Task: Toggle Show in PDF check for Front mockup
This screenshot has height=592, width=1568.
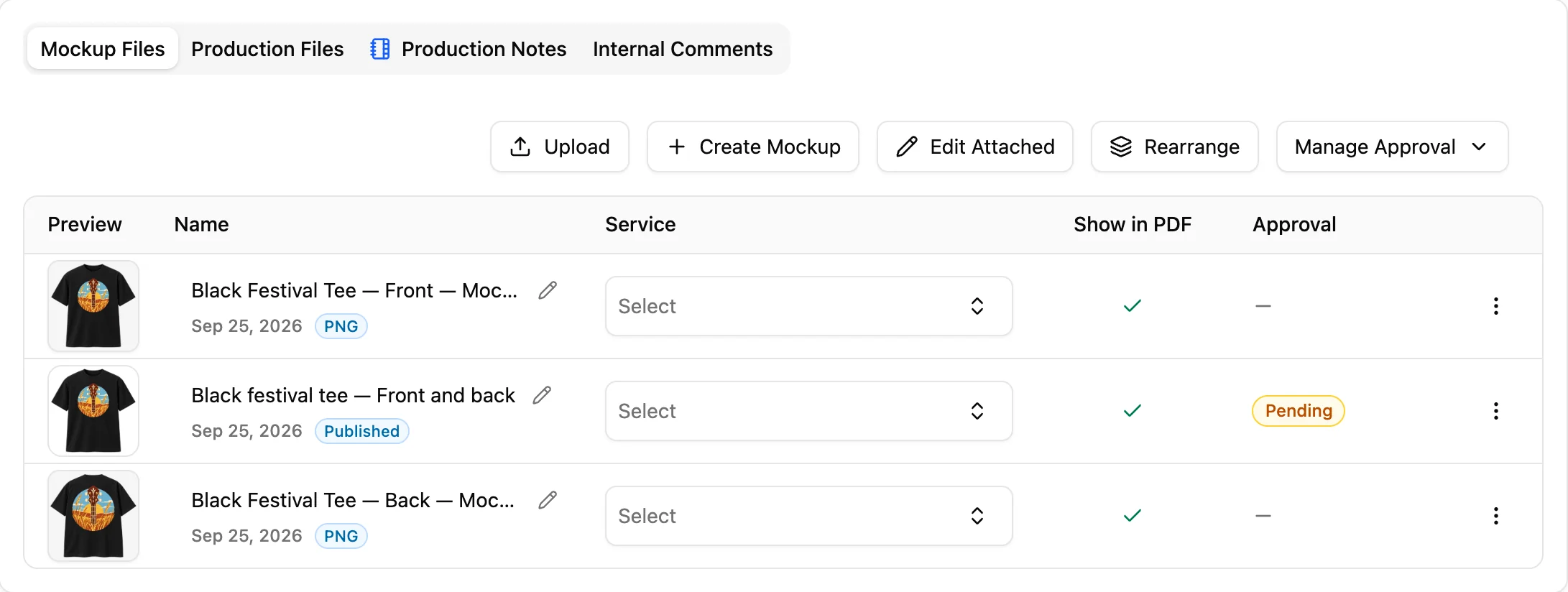Action: tap(1133, 306)
